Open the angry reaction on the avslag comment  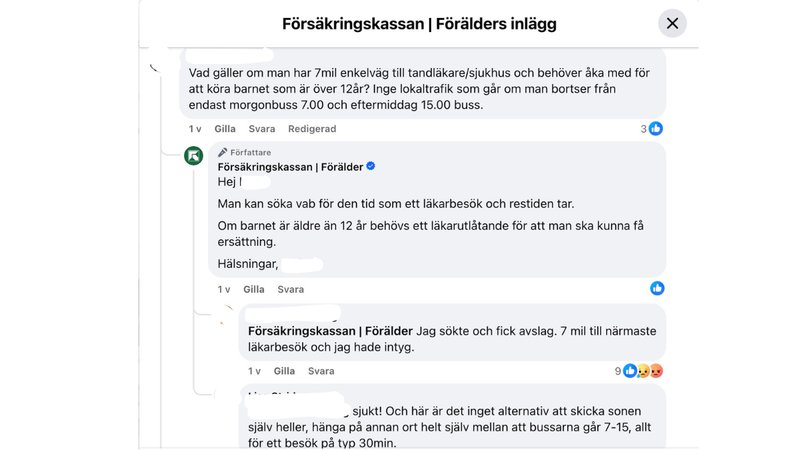click(657, 371)
